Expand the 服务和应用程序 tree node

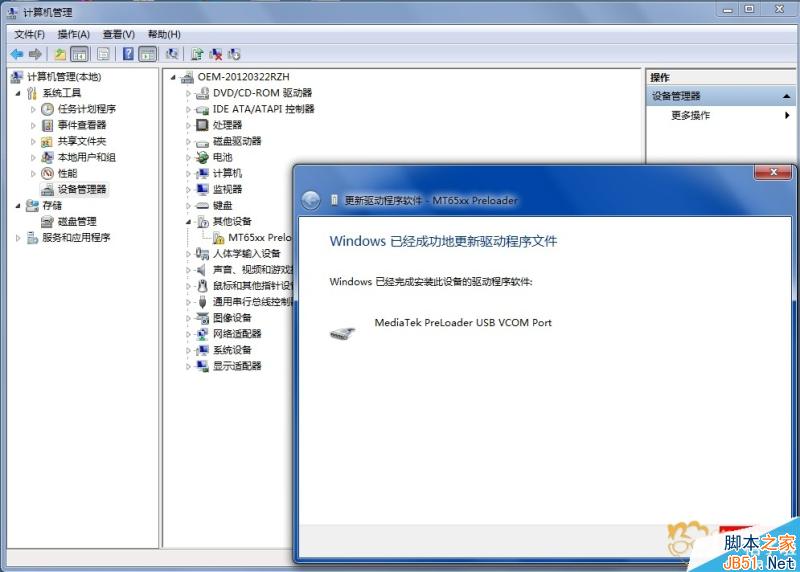(x=18, y=238)
